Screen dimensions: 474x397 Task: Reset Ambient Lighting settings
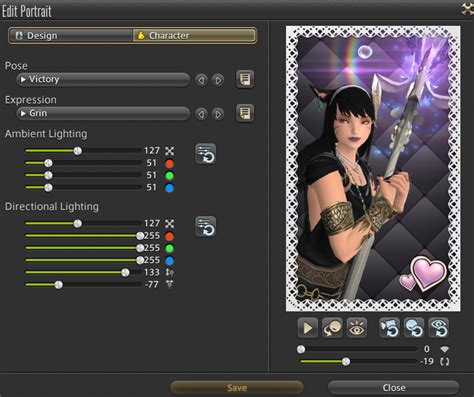205,154
